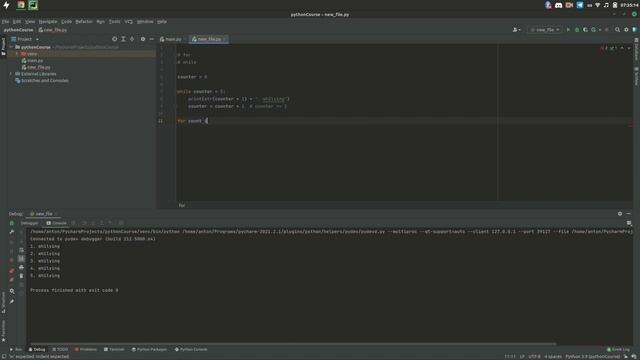Go to the previous highlighted error arrow

(x=622, y=48)
